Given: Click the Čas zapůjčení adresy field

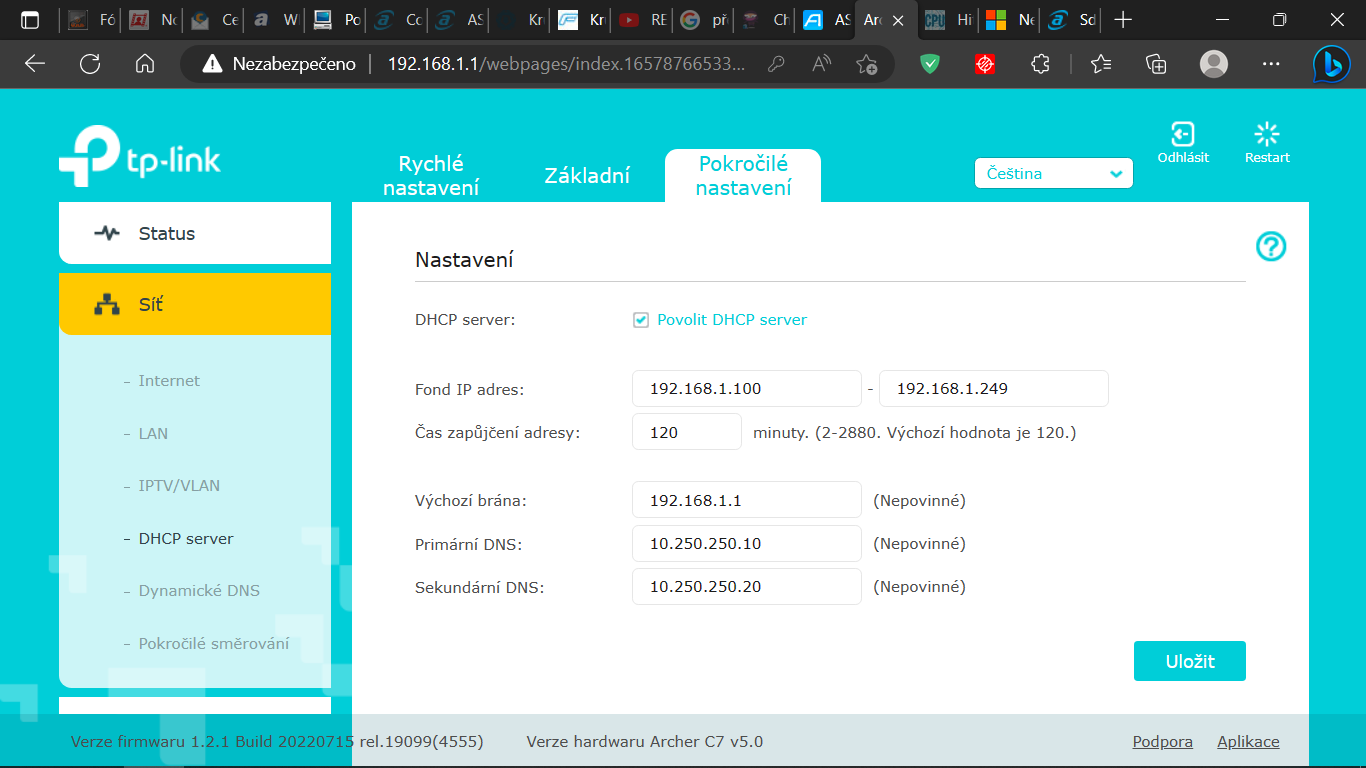Looking at the screenshot, I should coord(686,433).
